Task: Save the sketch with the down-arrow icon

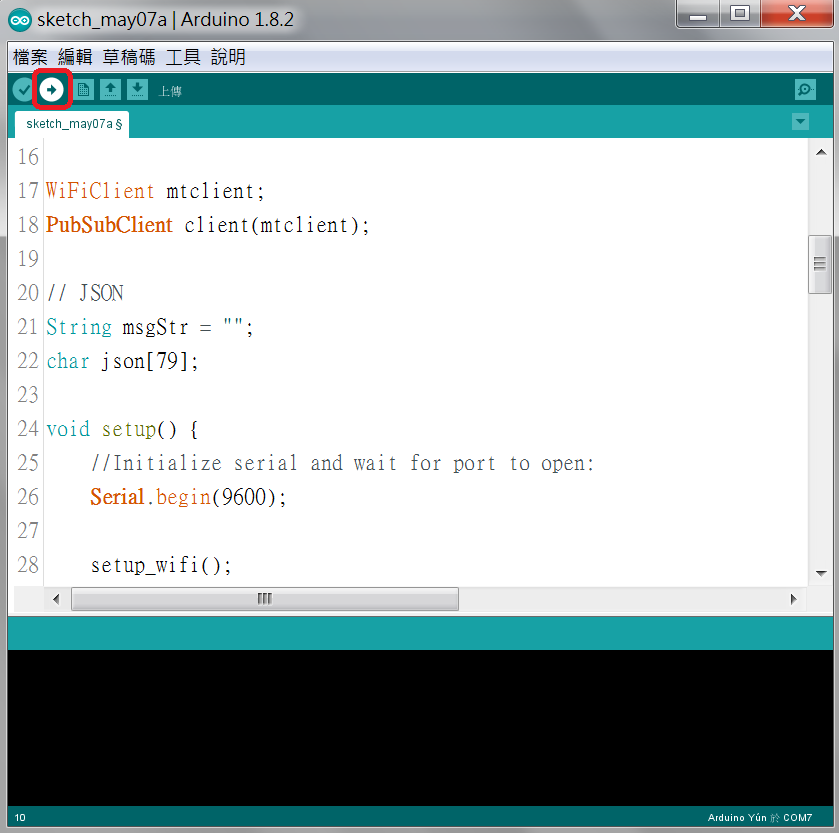Action: [x=138, y=89]
